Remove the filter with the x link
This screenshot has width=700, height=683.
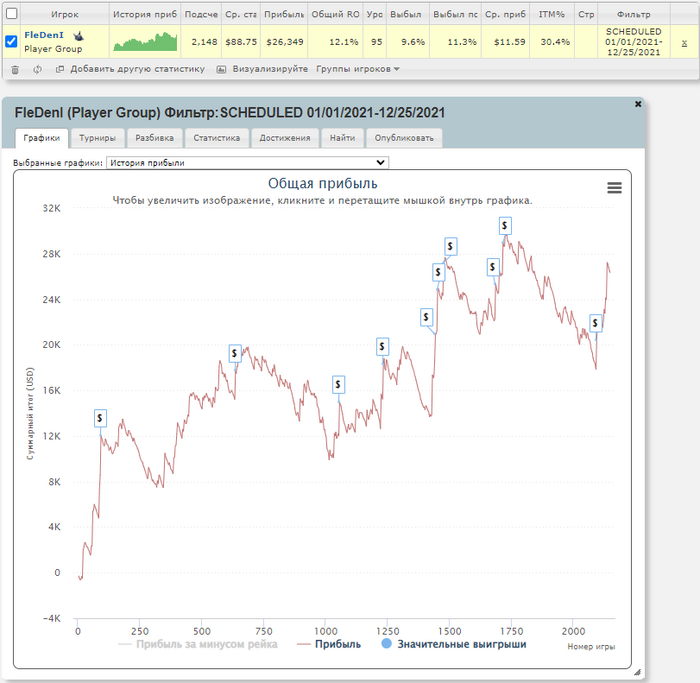pyautogui.click(x=684, y=43)
